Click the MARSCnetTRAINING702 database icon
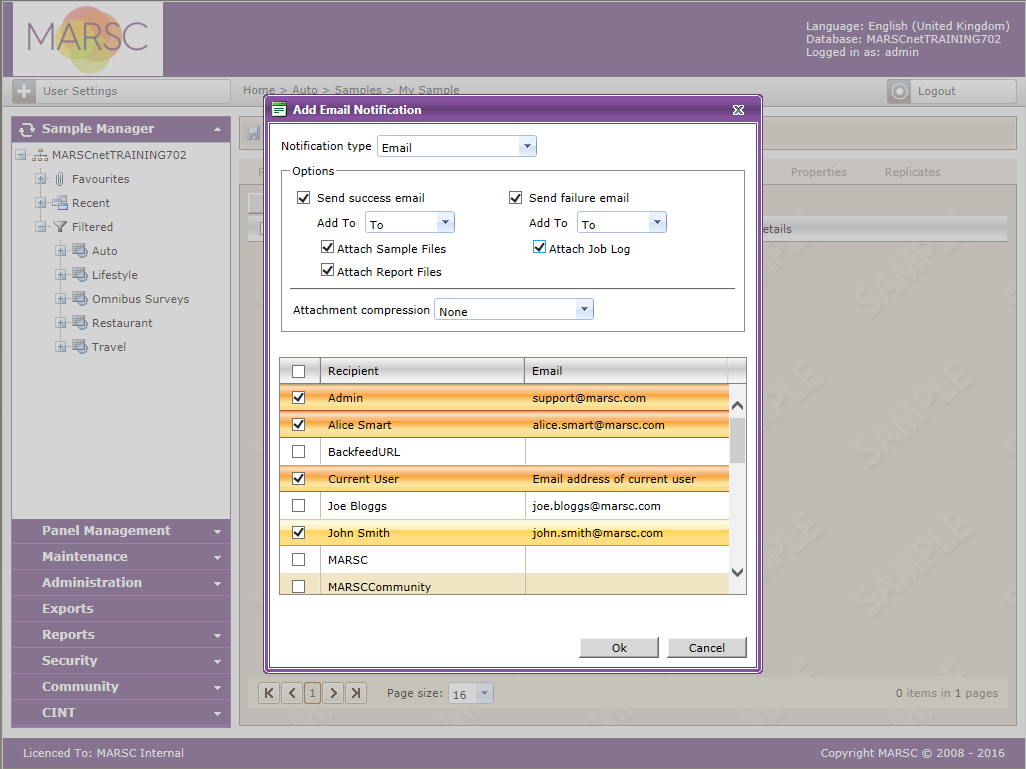This screenshot has width=1026, height=769. click(40, 155)
